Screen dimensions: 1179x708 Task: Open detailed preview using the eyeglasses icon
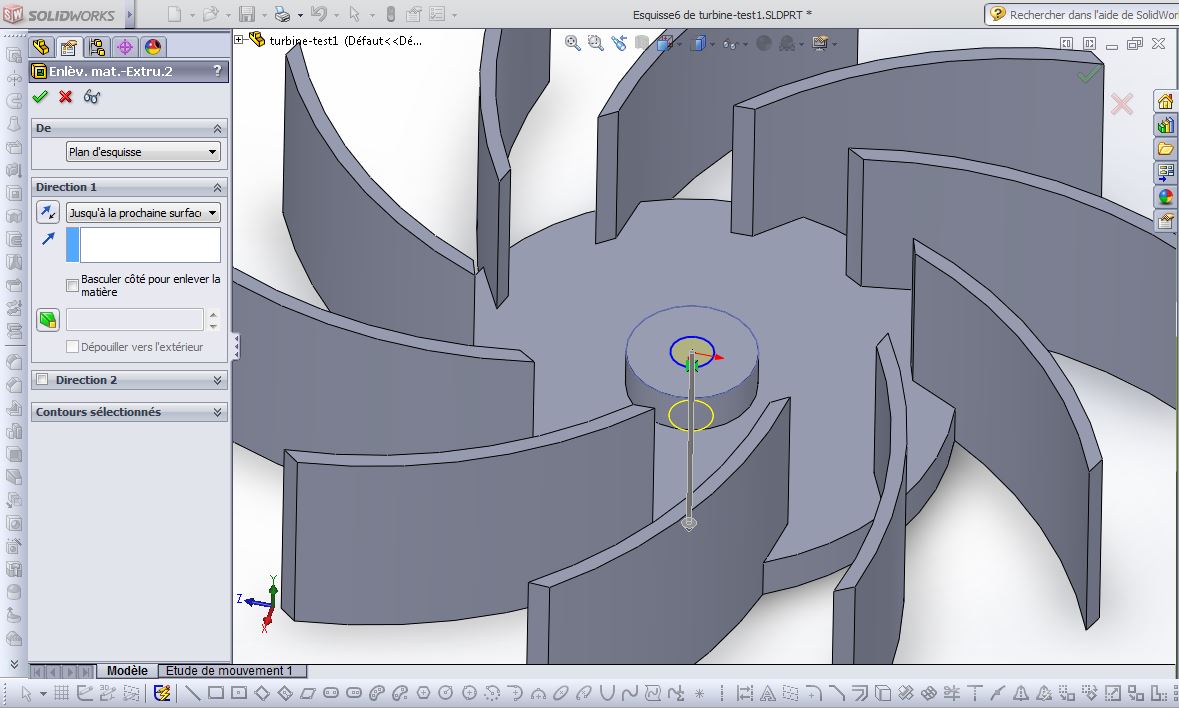[x=91, y=97]
